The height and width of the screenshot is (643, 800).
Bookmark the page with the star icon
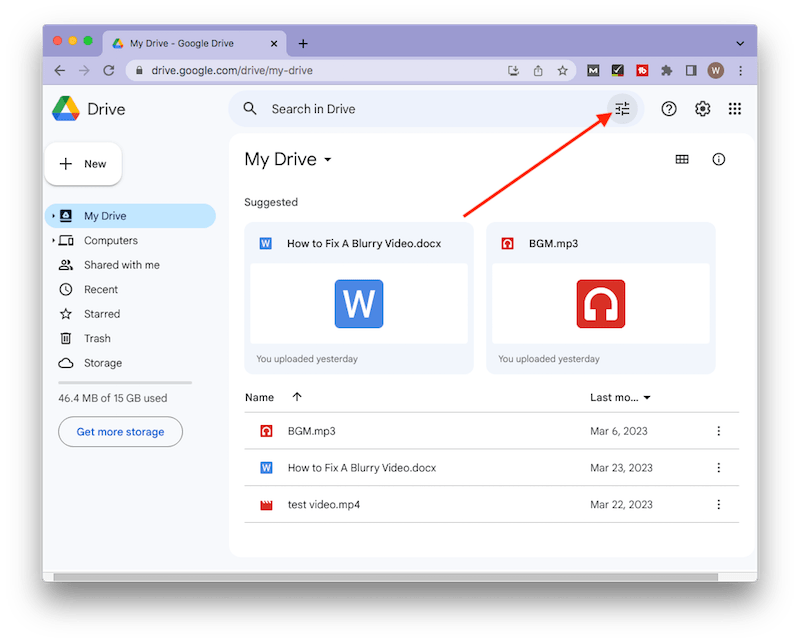pyautogui.click(x=563, y=71)
